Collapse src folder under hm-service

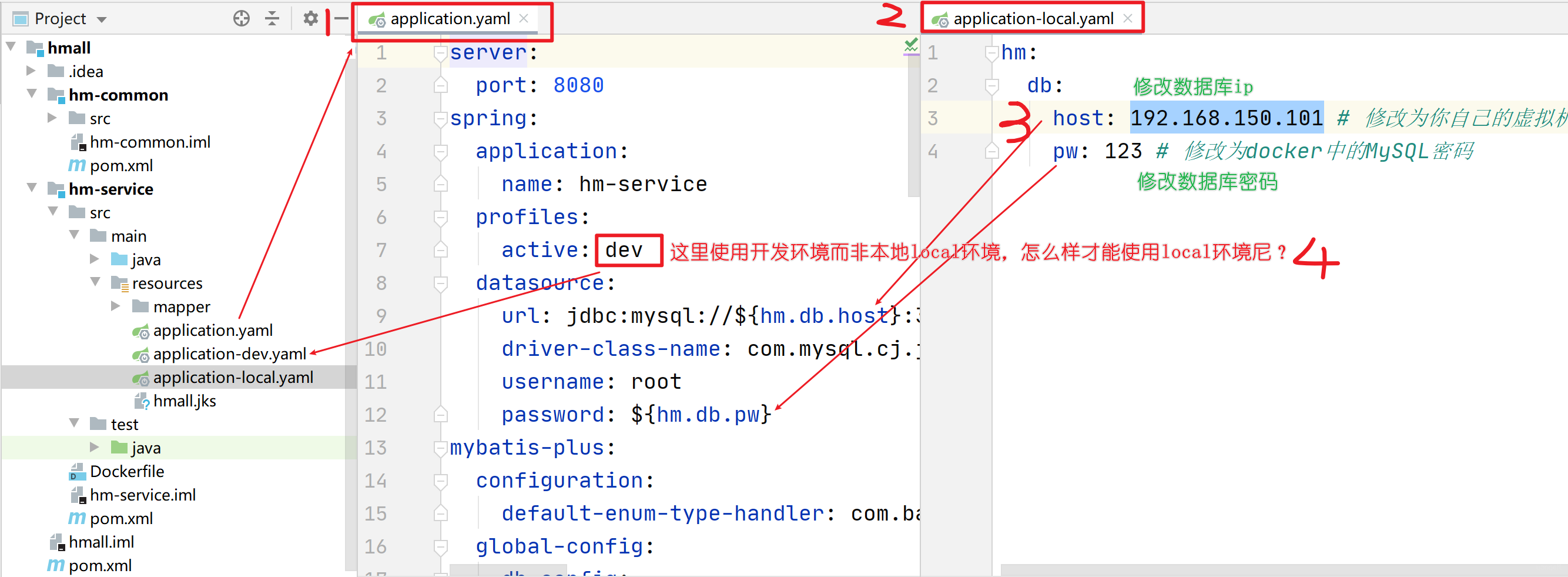53,211
